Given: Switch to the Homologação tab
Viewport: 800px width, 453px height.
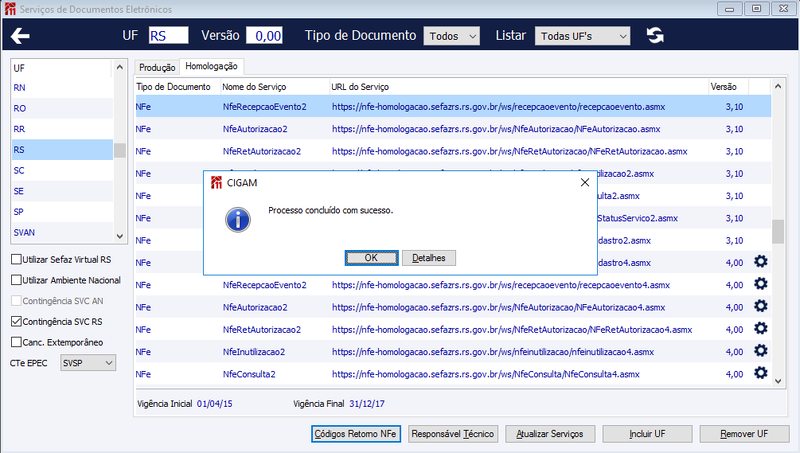Looking at the screenshot, I should click(x=211, y=66).
